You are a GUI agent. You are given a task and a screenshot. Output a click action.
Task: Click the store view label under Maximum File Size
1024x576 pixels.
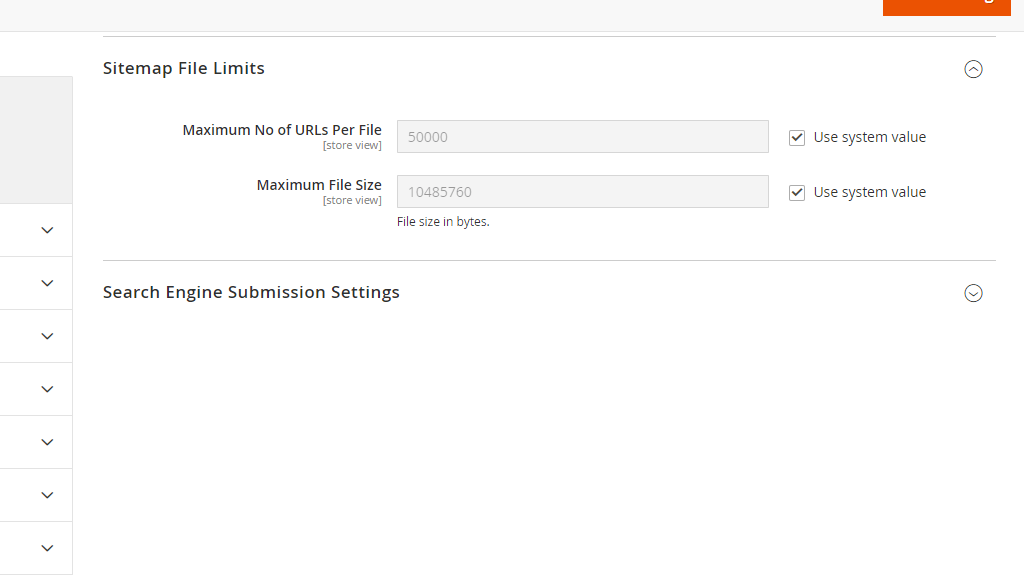(352, 199)
